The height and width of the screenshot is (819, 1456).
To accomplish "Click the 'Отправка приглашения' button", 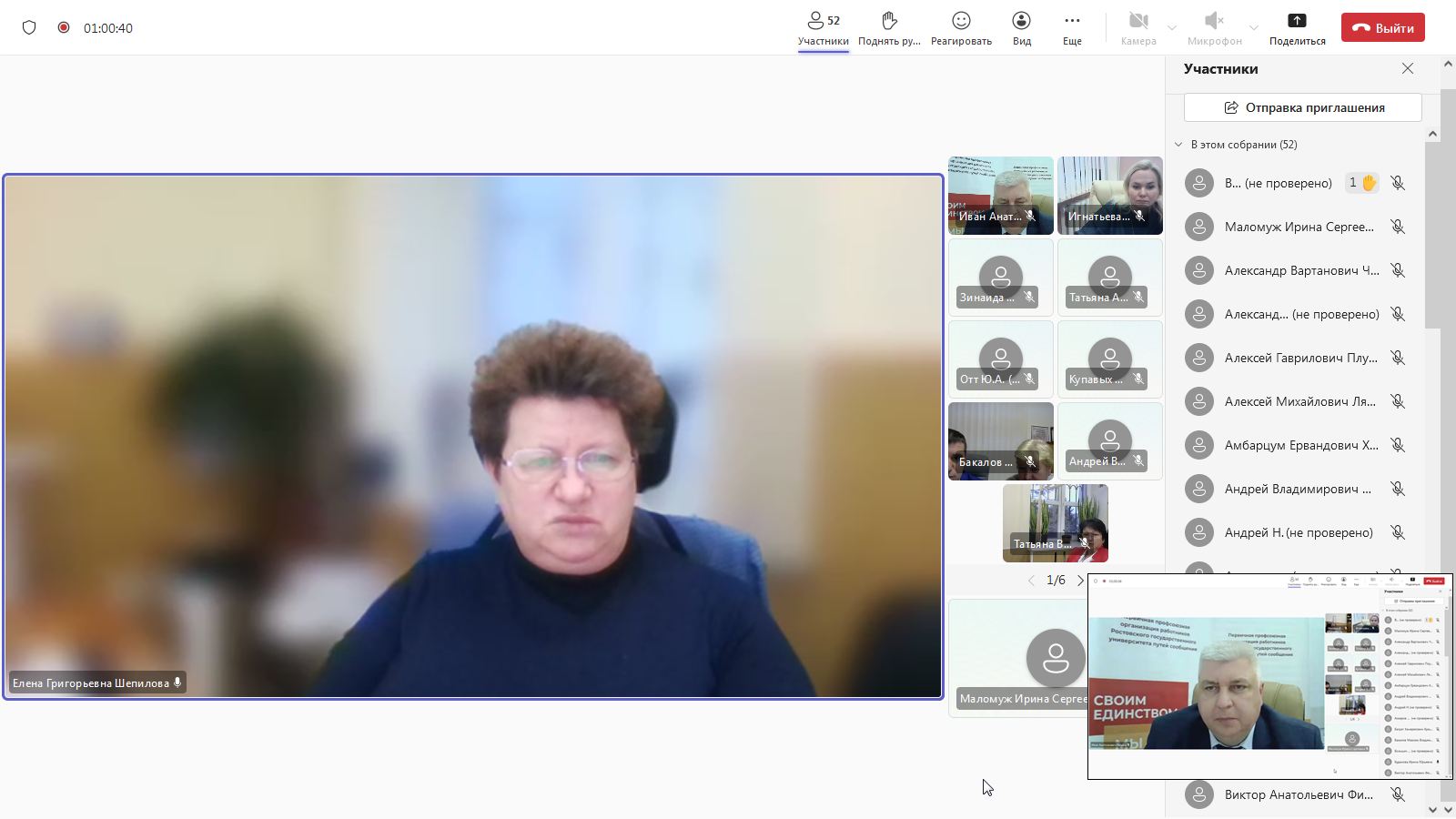I will (1302, 107).
